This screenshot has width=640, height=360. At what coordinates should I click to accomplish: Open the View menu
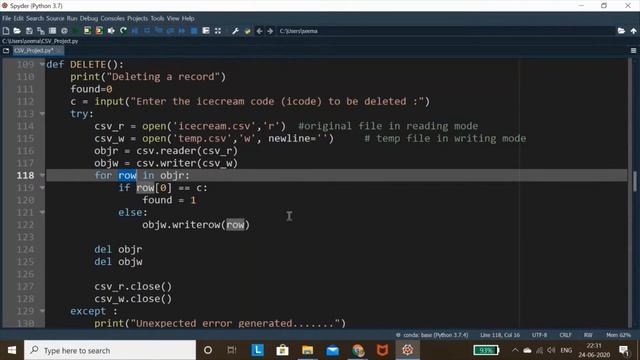click(x=173, y=18)
